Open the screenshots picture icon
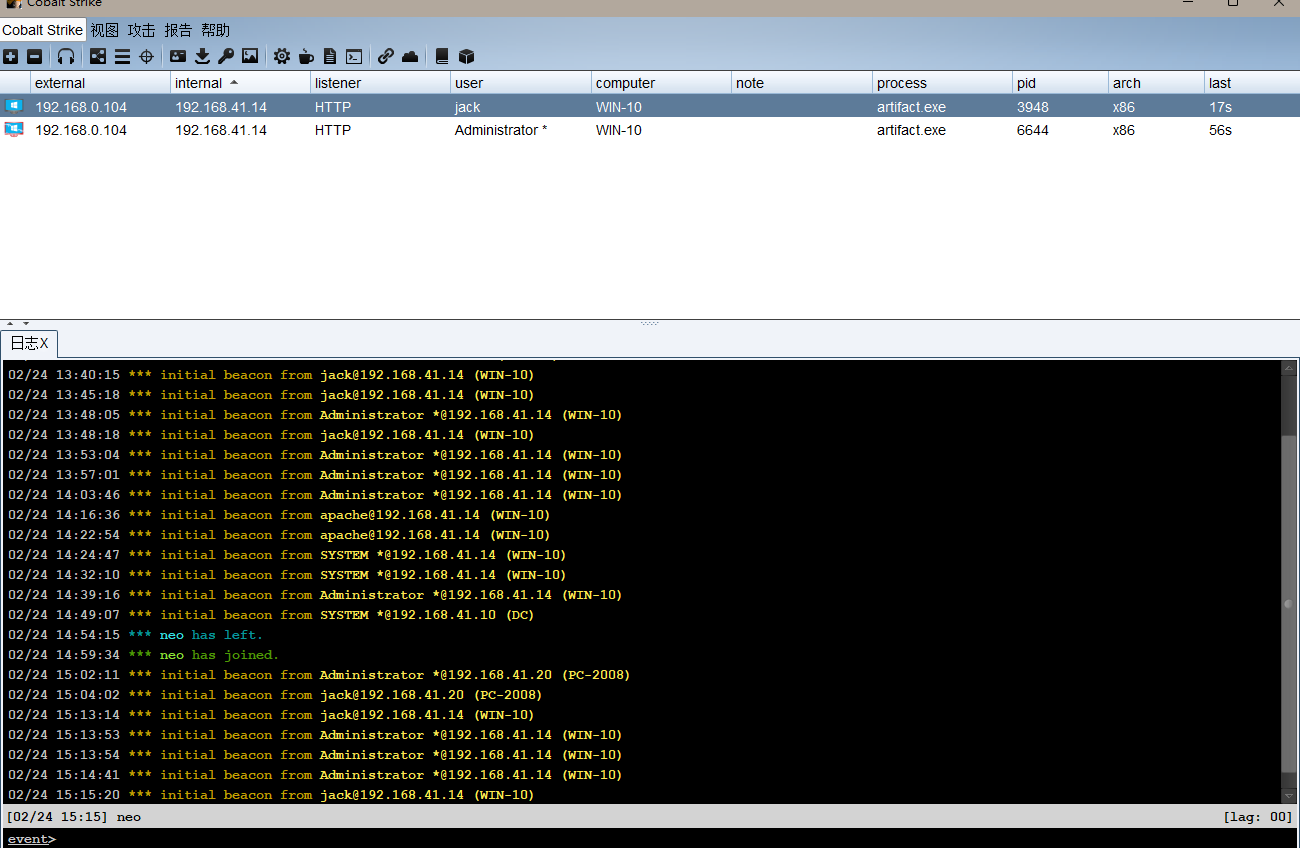 coord(250,57)
